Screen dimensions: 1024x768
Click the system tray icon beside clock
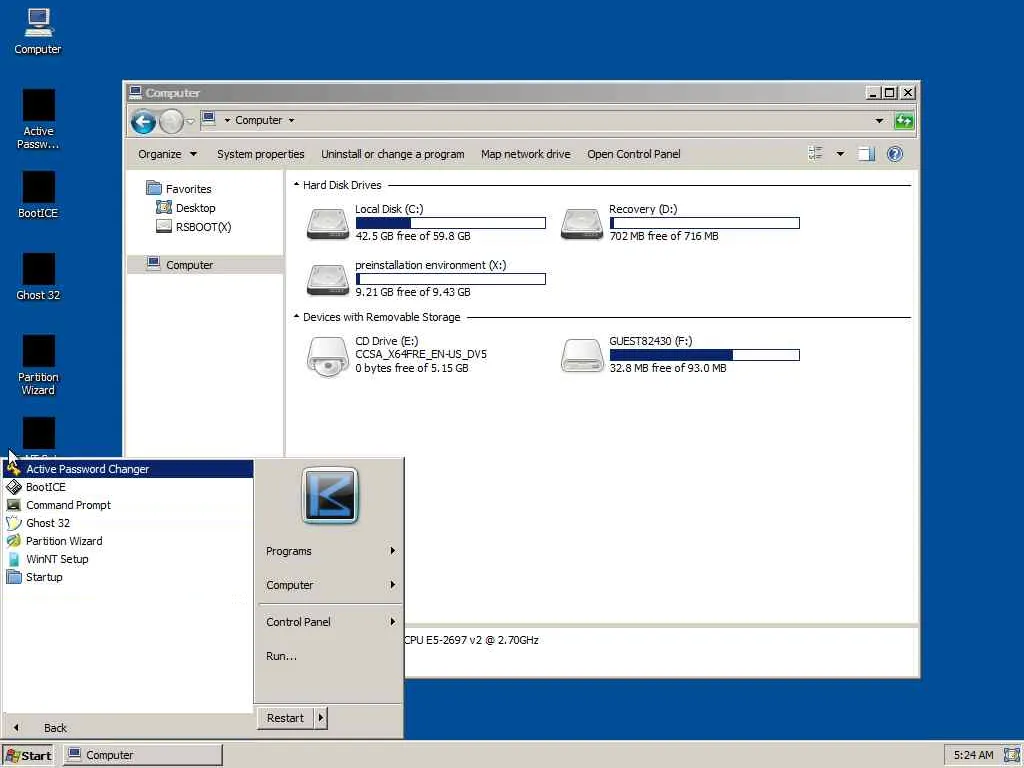click(x=1012, y=755)
